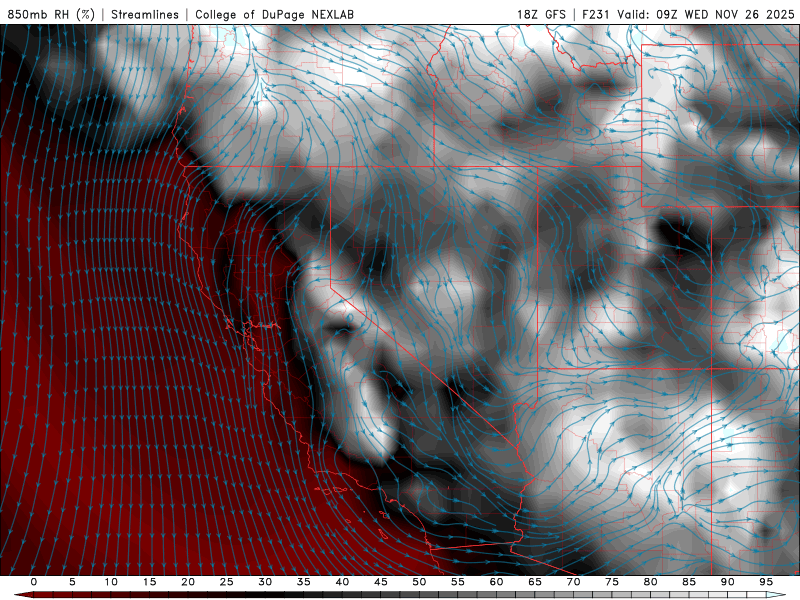Viewport: 800px width, 600px height.
Task: Click the '25' value on color scale
Action: pos(227,582)
